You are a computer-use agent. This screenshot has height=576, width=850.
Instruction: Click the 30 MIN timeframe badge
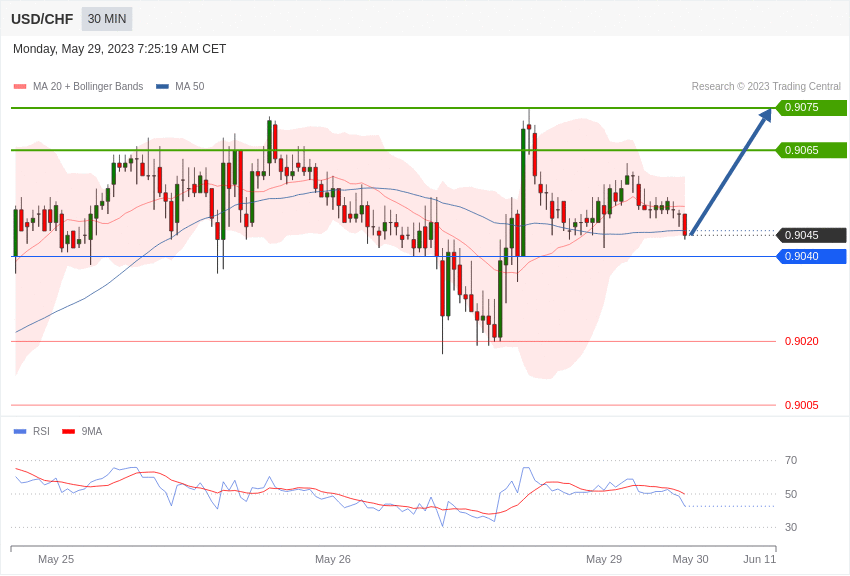[x=107, y=19]
